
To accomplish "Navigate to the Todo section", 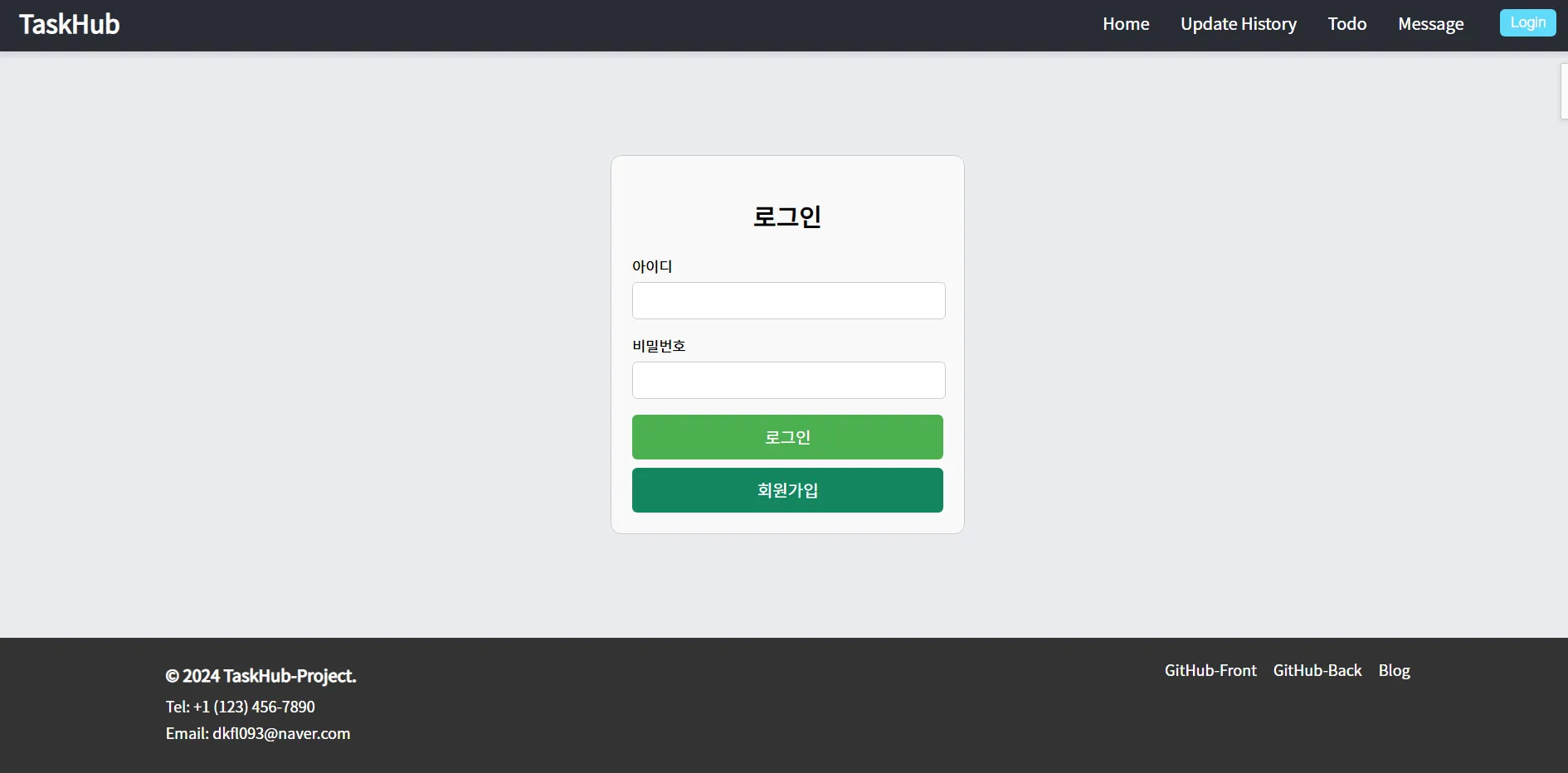I will 1346,23.
